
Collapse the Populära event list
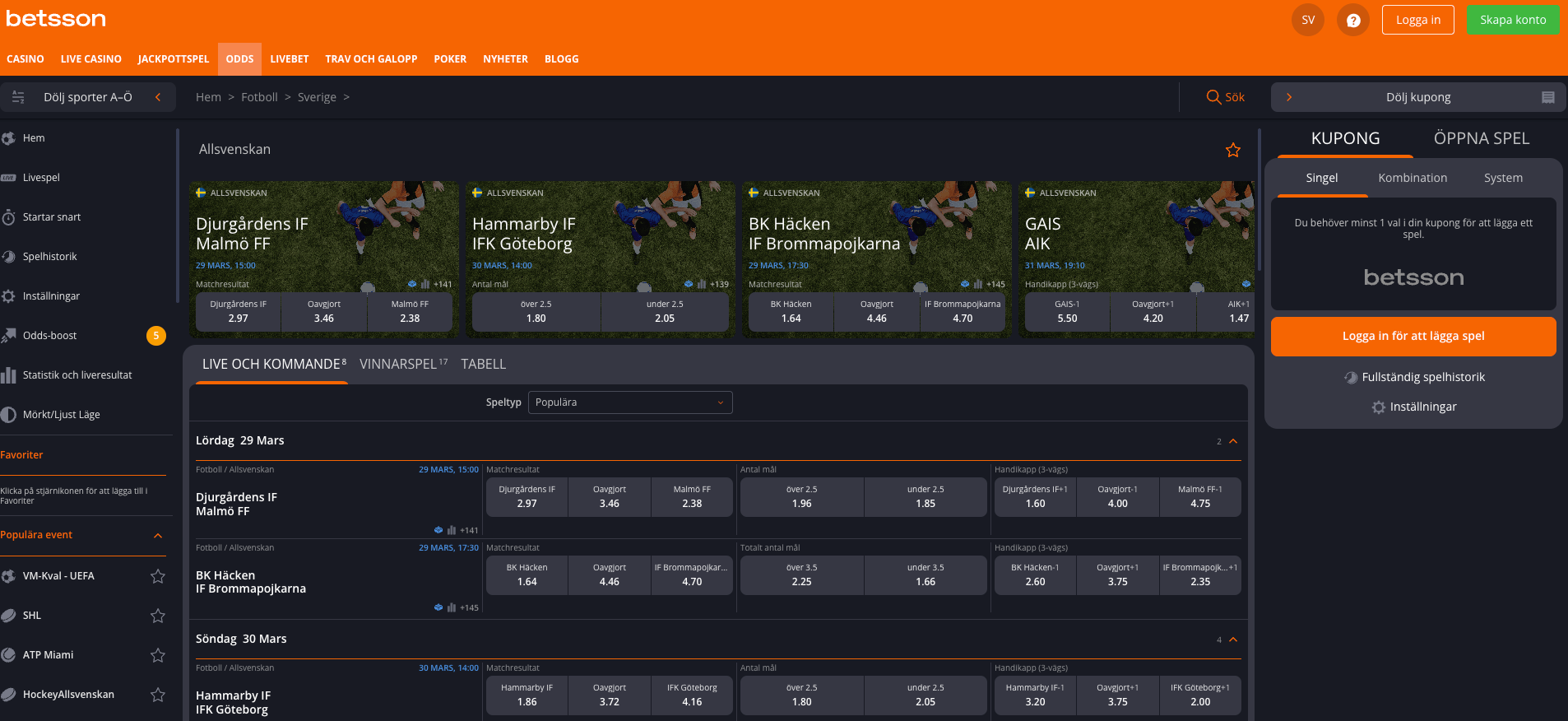point(158,536)
